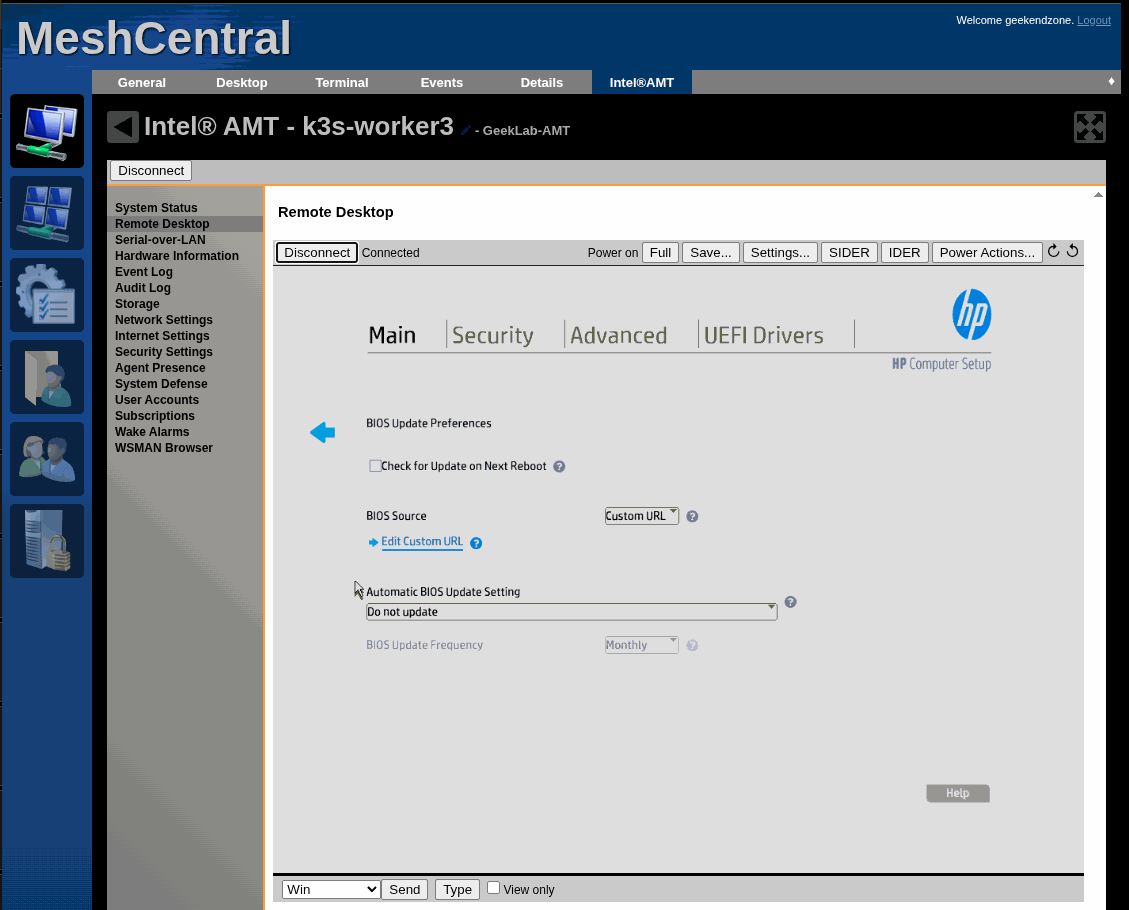Open My Users two-people sidebar icon

click(x=47, y=459)
